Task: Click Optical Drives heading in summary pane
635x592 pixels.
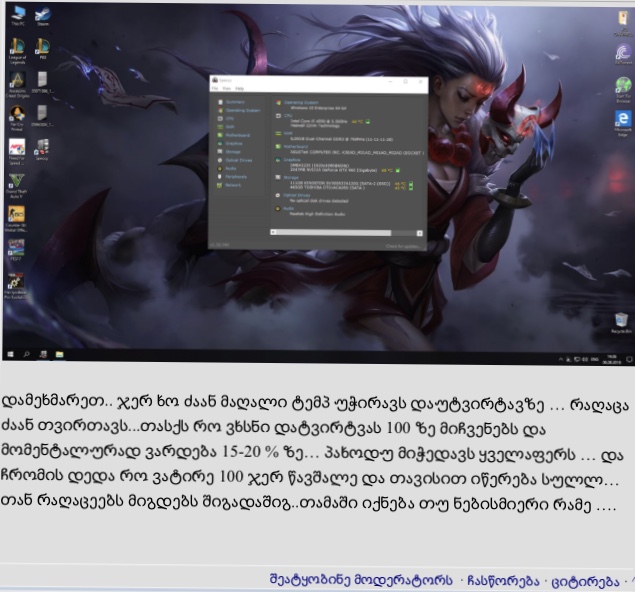Action: tap(297, 195)
